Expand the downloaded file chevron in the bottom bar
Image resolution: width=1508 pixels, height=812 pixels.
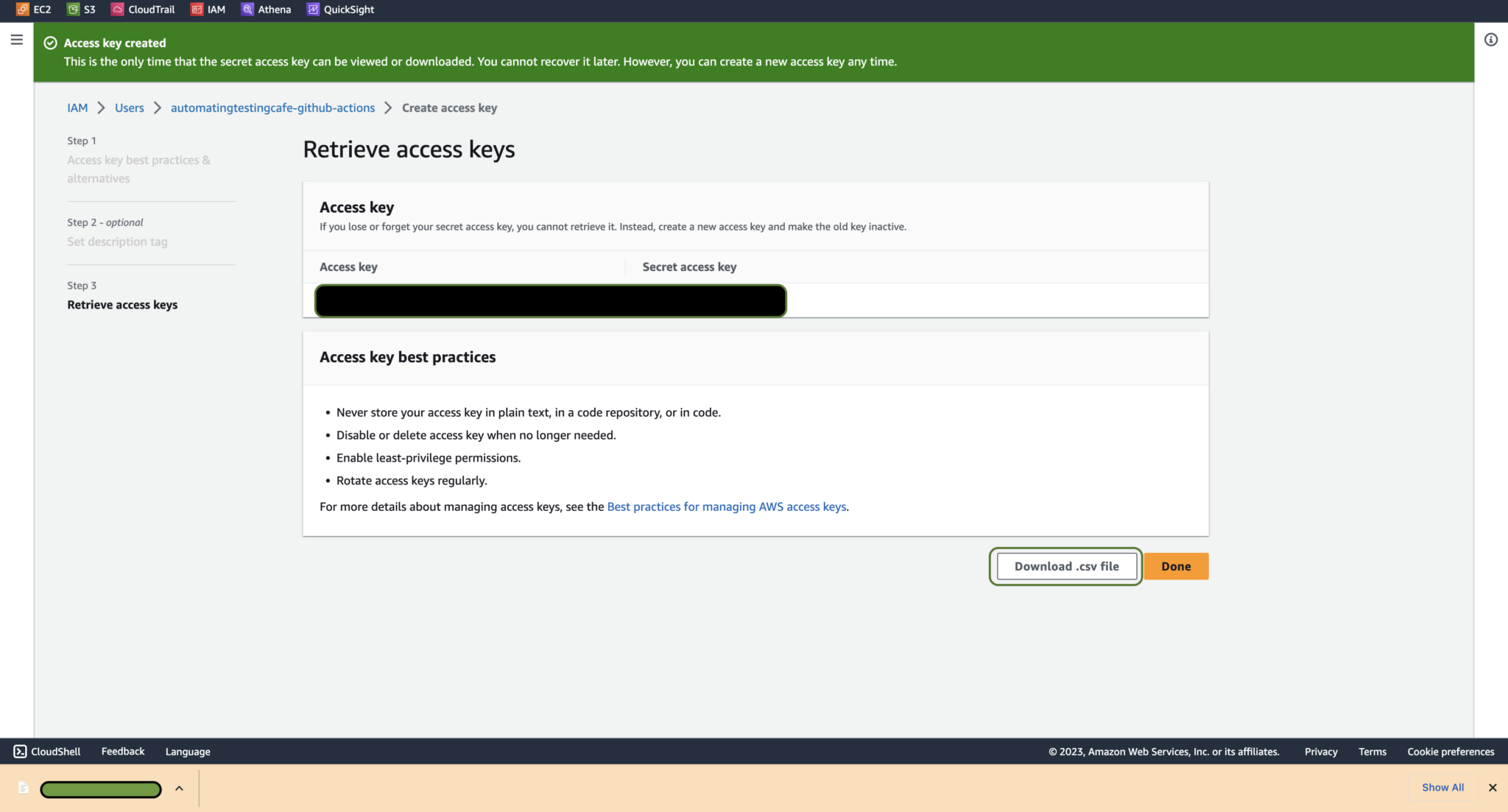click(178, 788)
